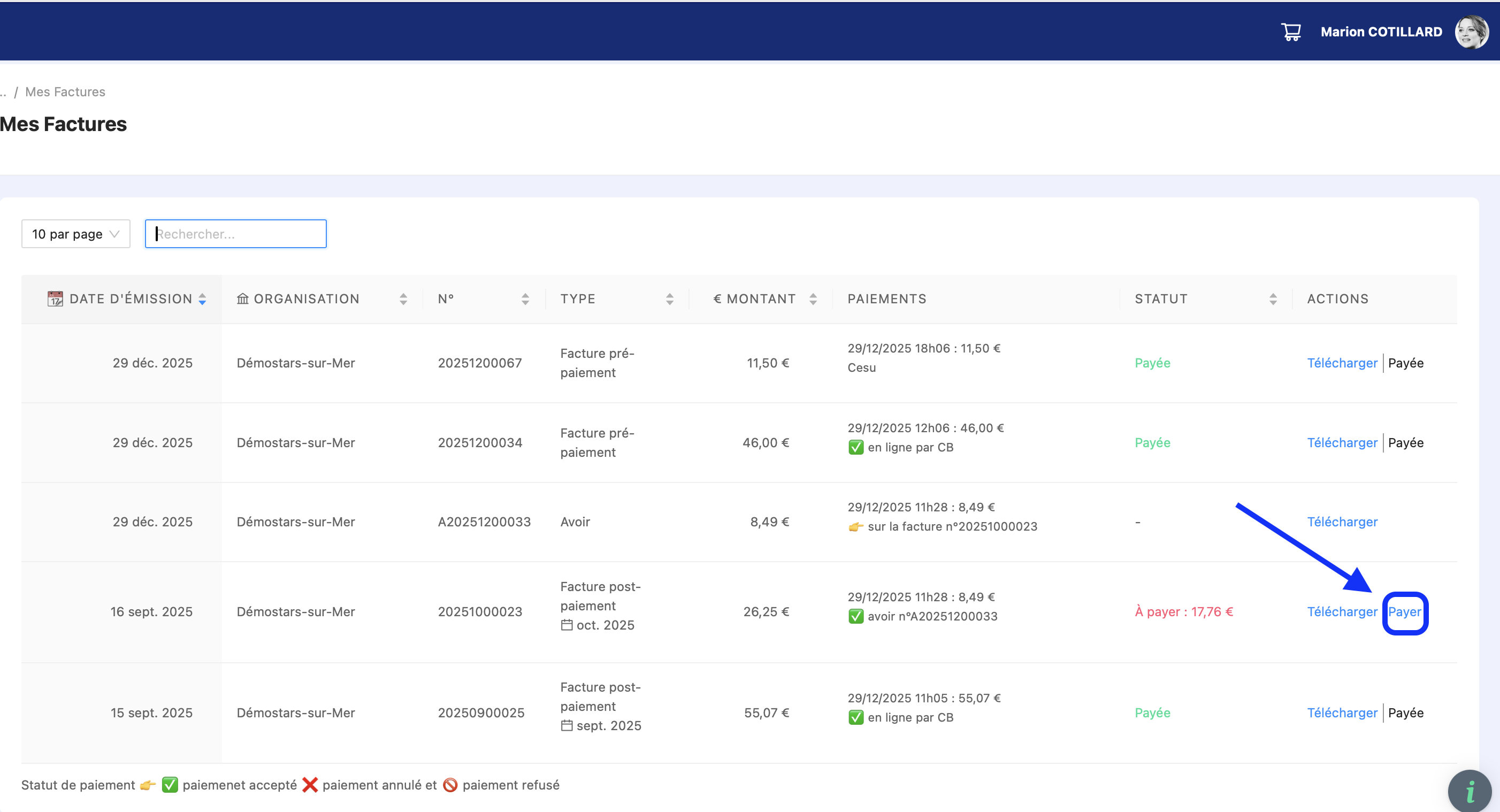
Task: Sort by N° column arrows
Action: point(525,298)
